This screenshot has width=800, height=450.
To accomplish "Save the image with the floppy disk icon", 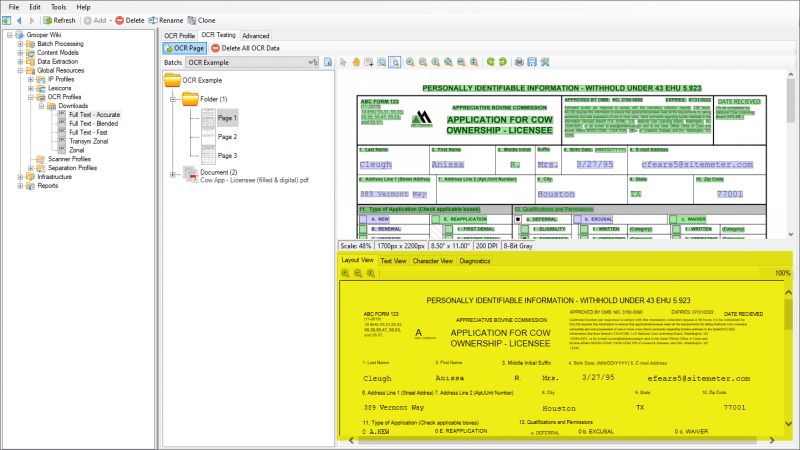I will pyautogui.click(x=532, y=62).
